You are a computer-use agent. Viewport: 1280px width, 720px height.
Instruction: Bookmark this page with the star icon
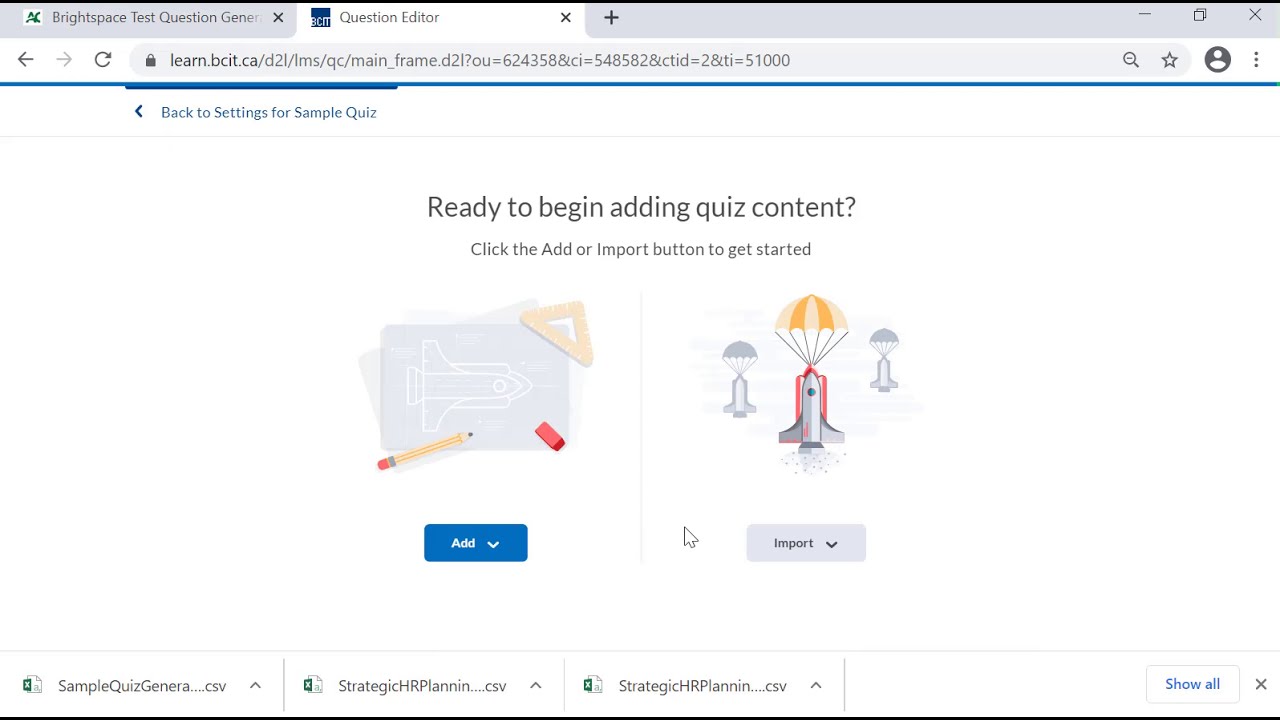pyautogui.click(x=1170, y=60)
